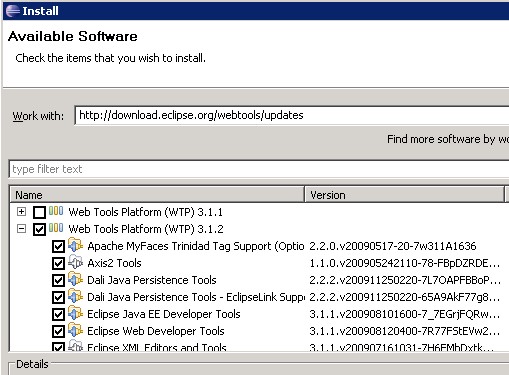Expand the Web Tools Platform 3.1.1 node
The height and width of the screenshot is (375, 509).
coord(21,211)
